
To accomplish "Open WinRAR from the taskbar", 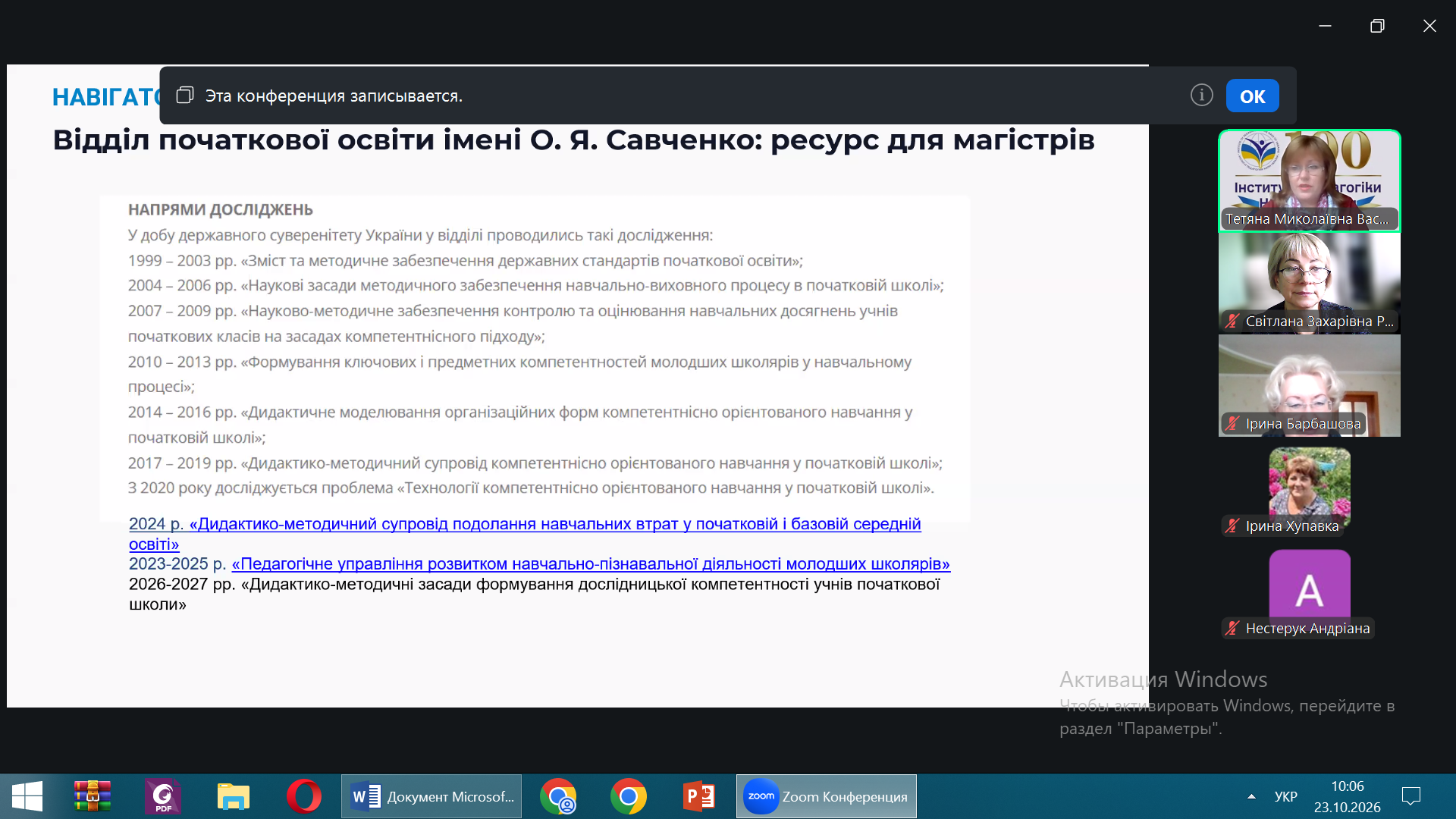I will coord(93,797).
